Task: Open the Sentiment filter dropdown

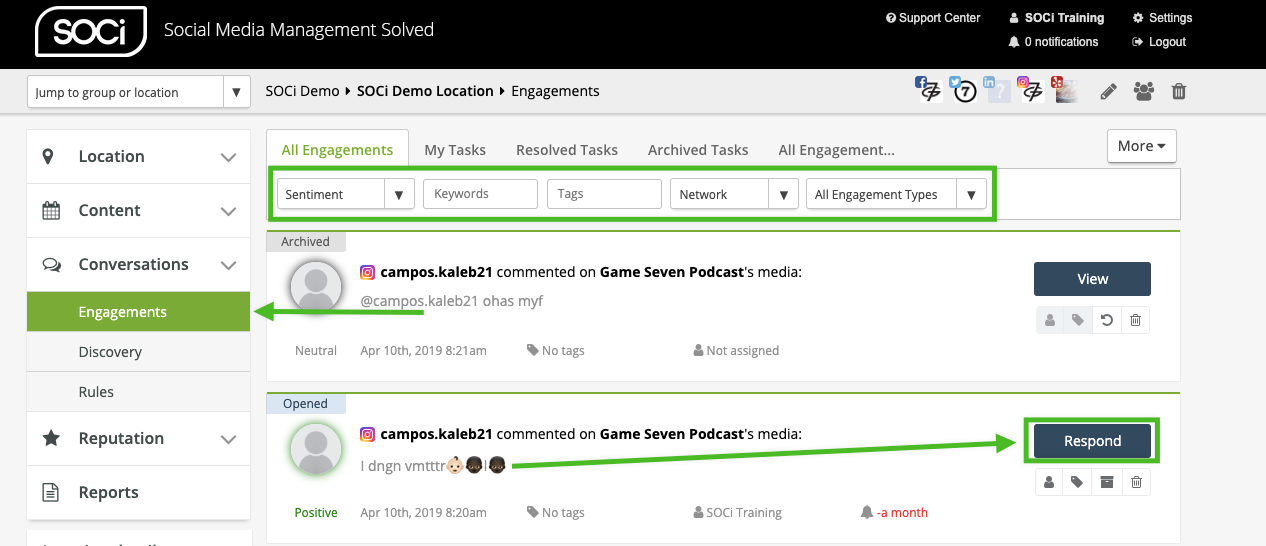Action: click(x=346, y=194)
